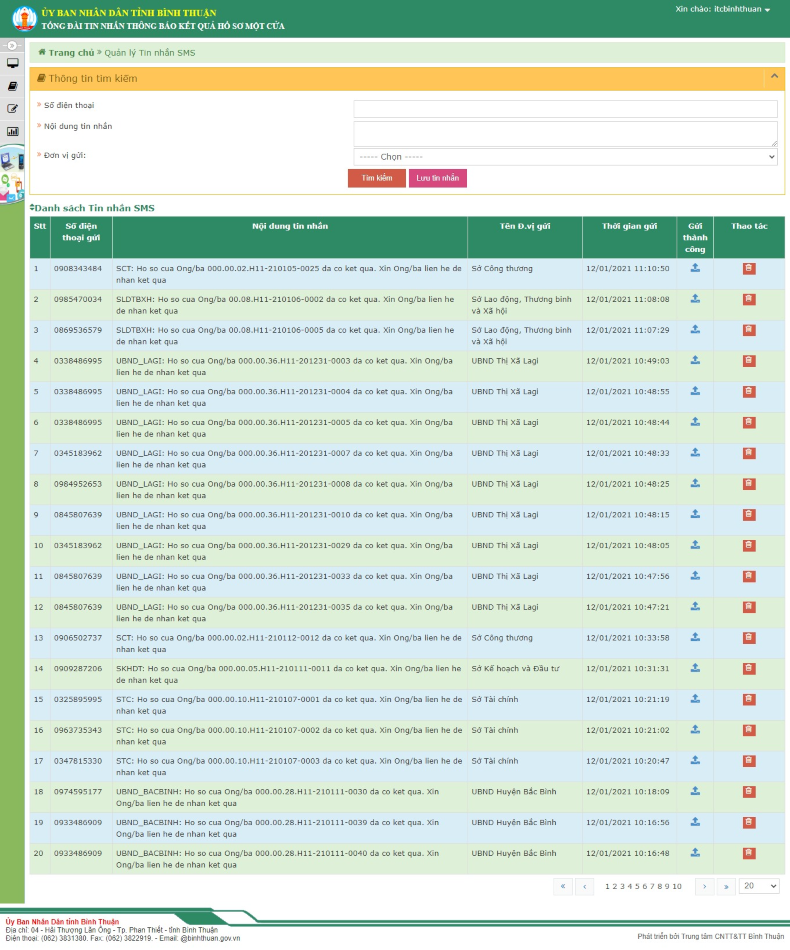Open the Đơn vị gửi dropdown

(x=565, y=157)
